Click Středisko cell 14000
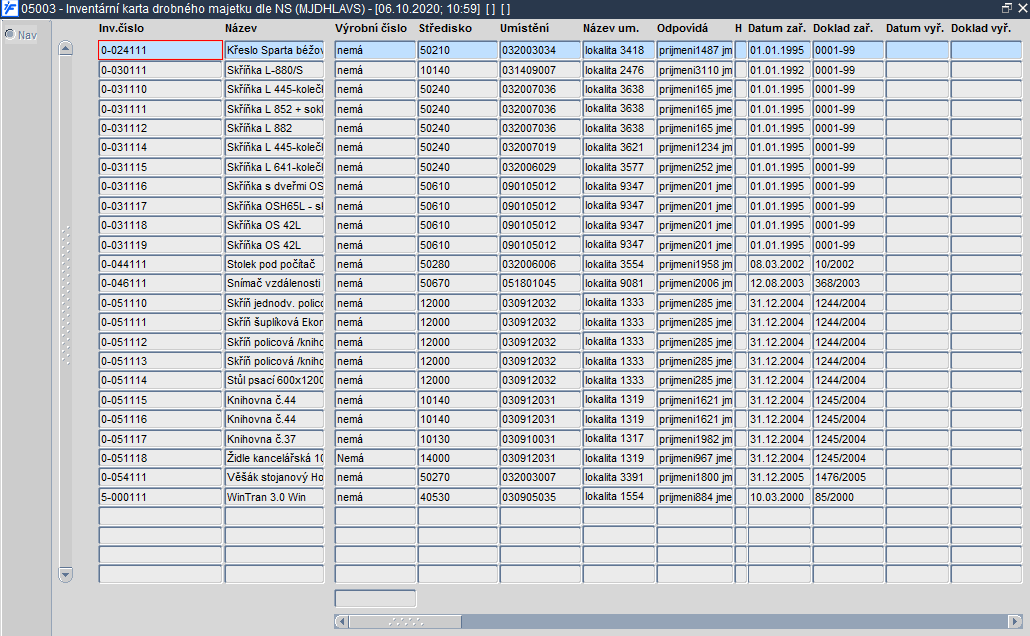The width and height of the screenshot is (1030, 636). point(457,458)
